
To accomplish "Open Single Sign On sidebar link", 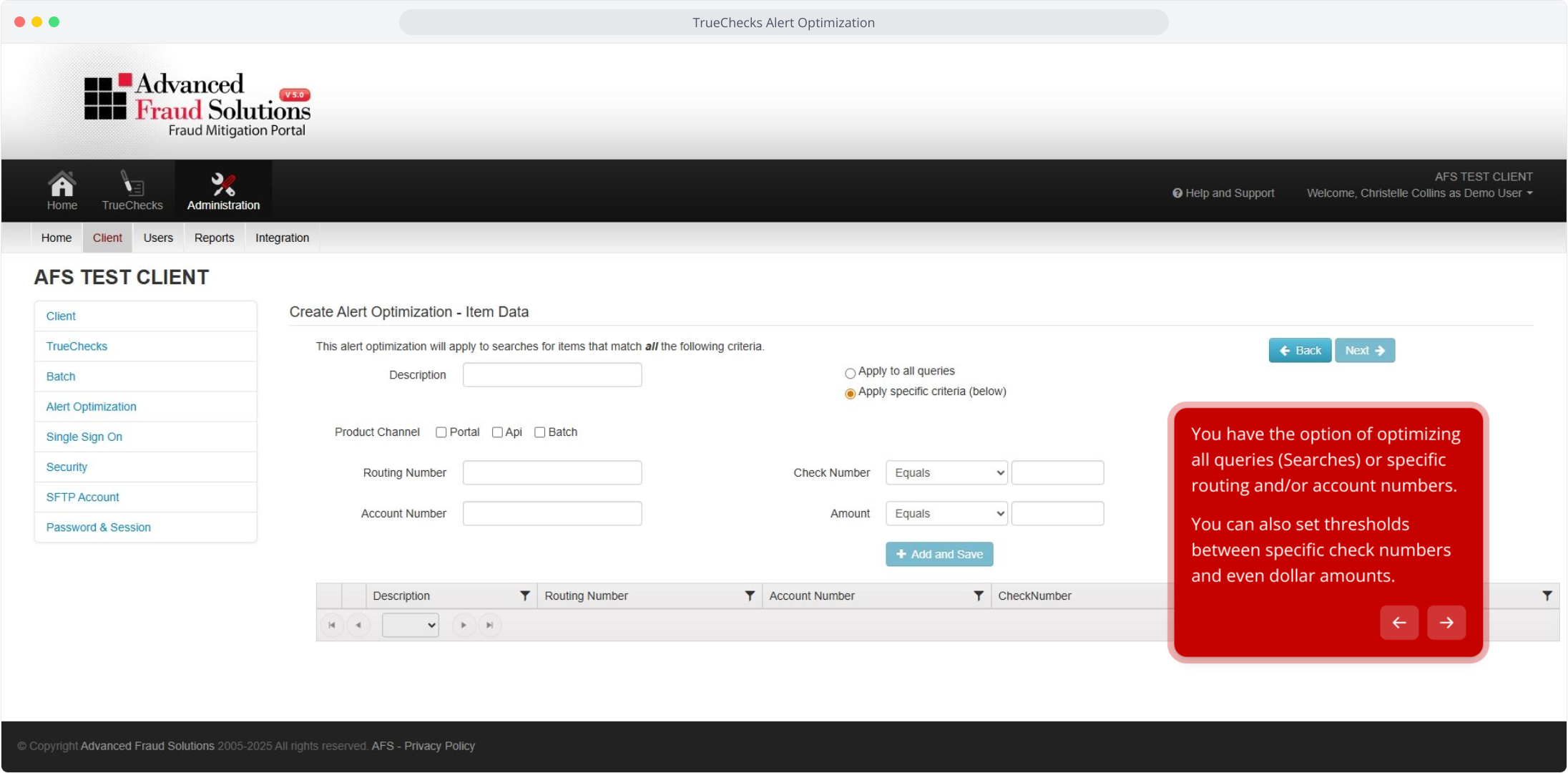I will pos(146,437).
